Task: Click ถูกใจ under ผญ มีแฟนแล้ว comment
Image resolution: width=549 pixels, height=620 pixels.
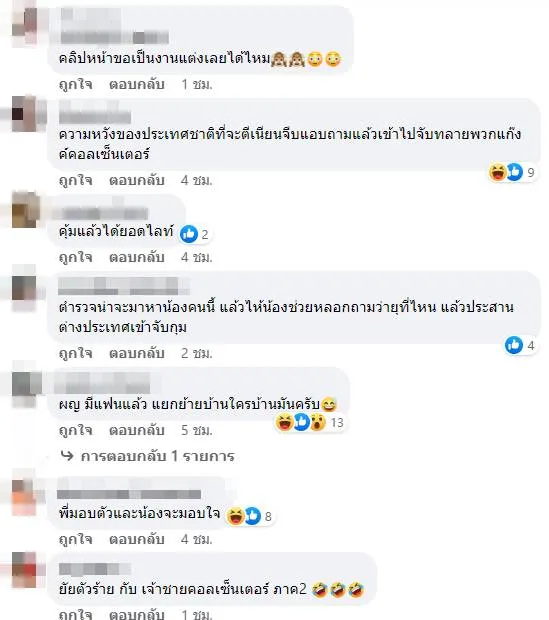Action: click(76, 430)
